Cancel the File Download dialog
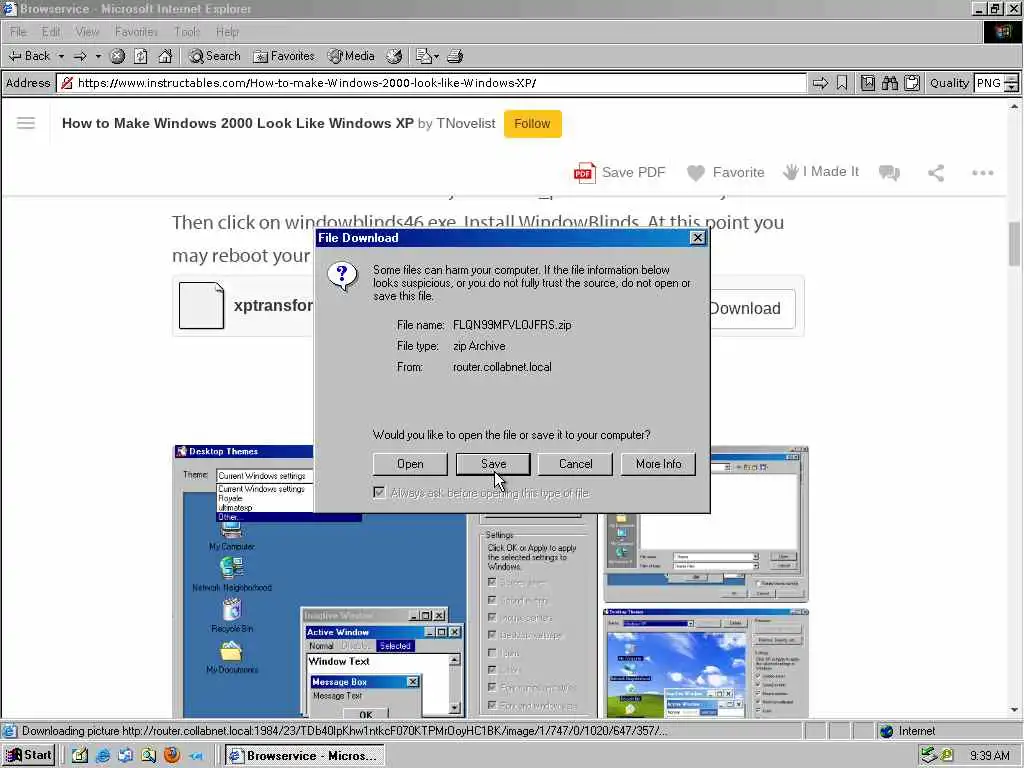Viewport: 1024px width, 768px height. tap(575, 464)
